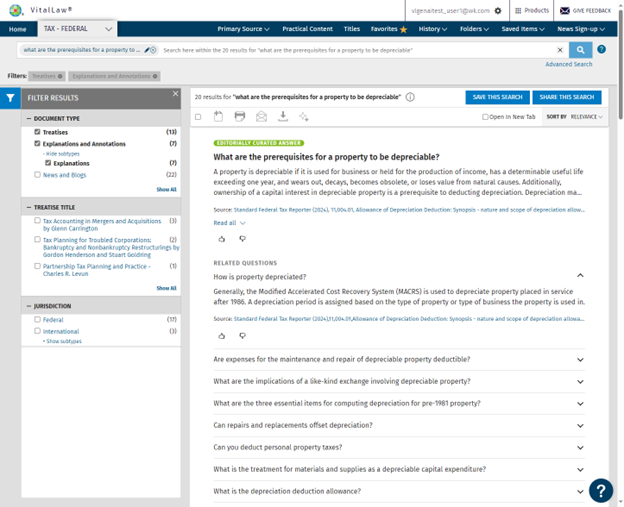Viewport: 624px width, 507px height.
Task: Click the Give Feedback envelope icon
Action: [x=565, y=11]
